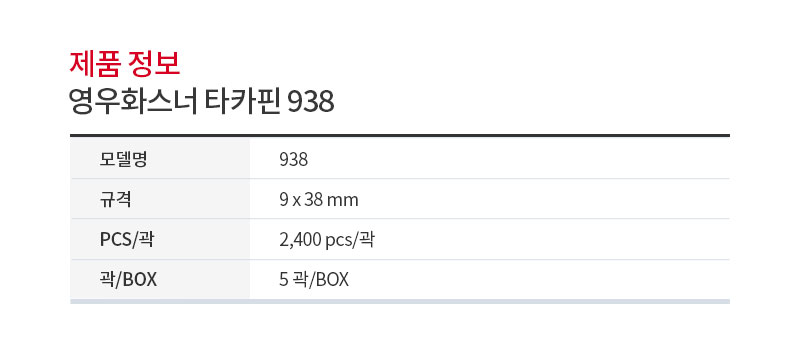Select the 규격 label cell

[160, 199]
